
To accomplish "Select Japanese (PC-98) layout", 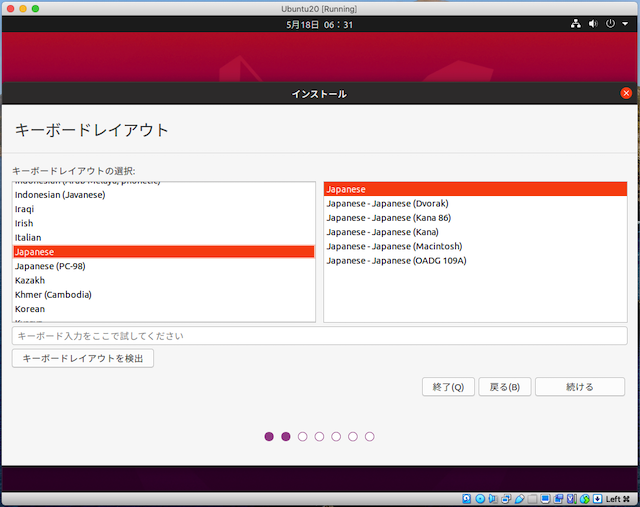I will (164, 266).
